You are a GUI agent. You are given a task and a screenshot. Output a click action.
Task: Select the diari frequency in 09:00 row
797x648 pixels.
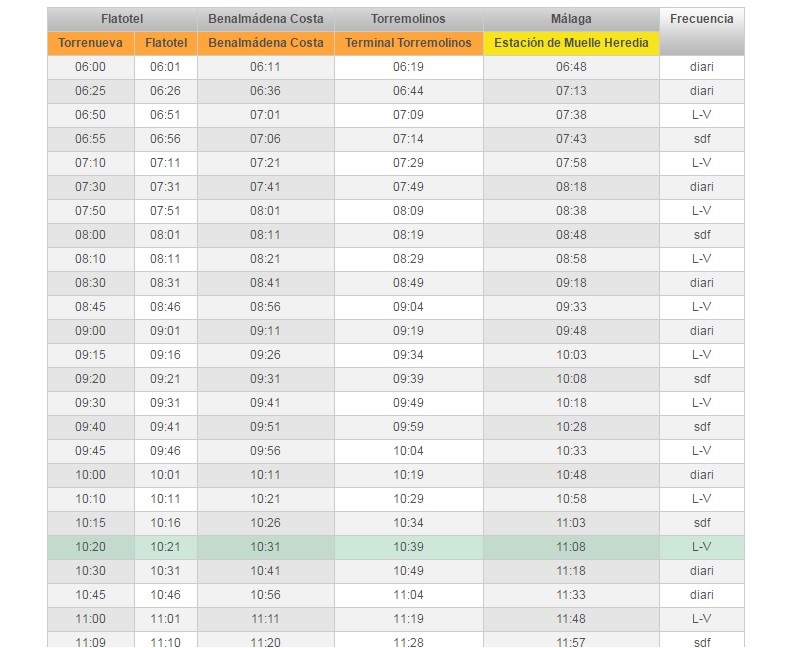point(701,331)
